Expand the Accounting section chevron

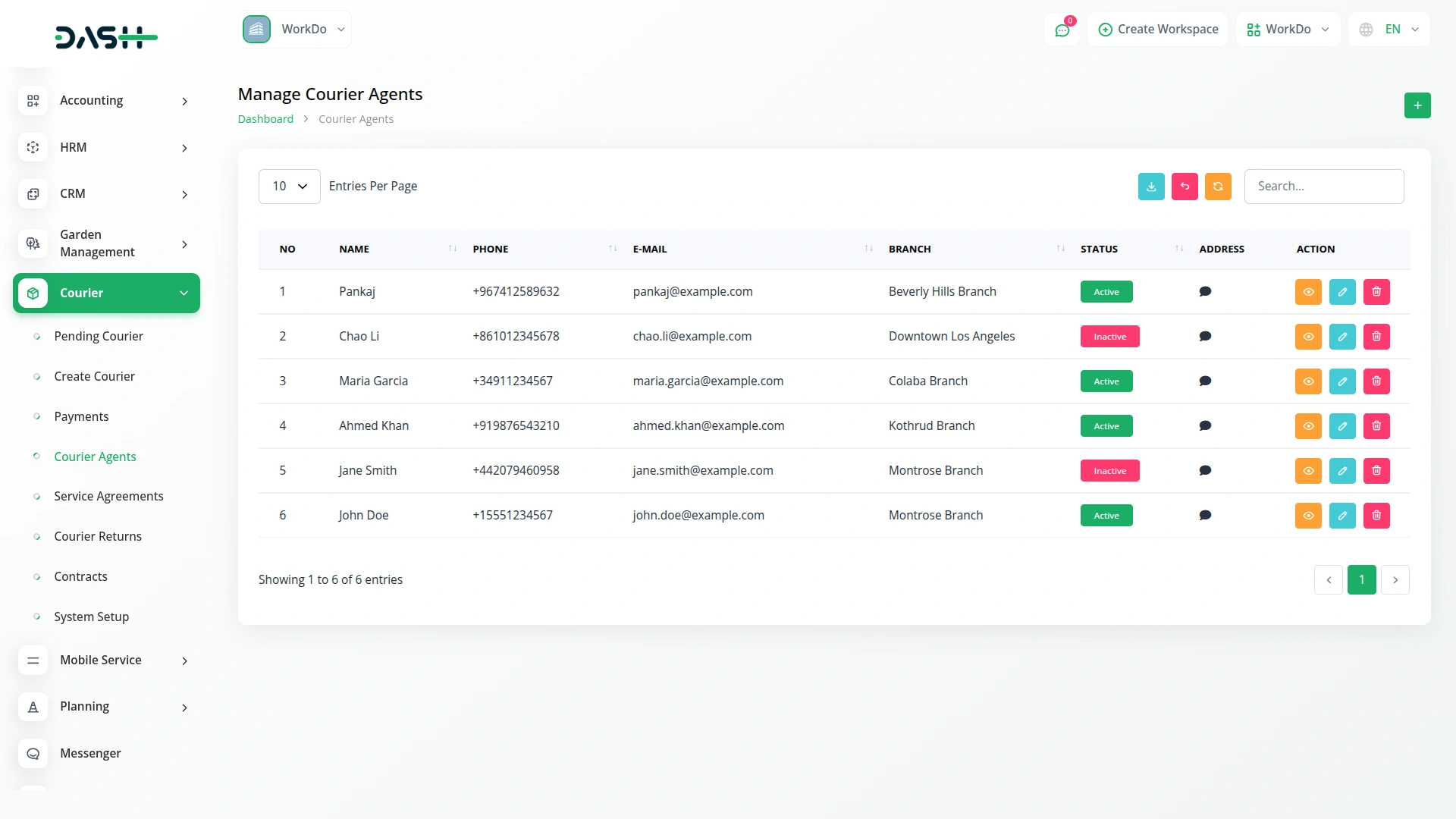pyautogui.click(x=185, y=101)
